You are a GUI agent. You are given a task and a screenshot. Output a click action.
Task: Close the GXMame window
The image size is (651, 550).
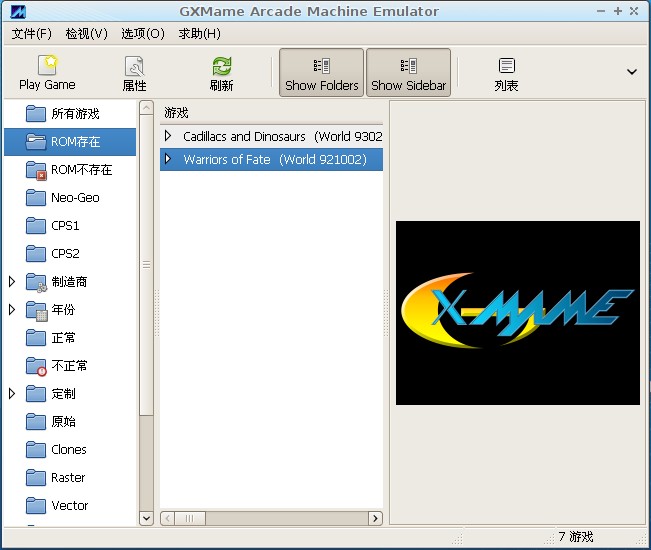634,11
